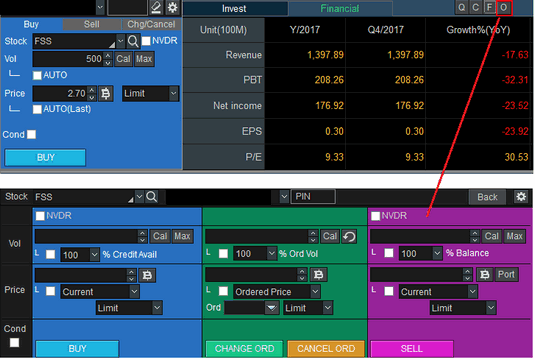Open Current price dropdown in purple panel
This screenshot has width=535, height=360.
click(472, 292)
